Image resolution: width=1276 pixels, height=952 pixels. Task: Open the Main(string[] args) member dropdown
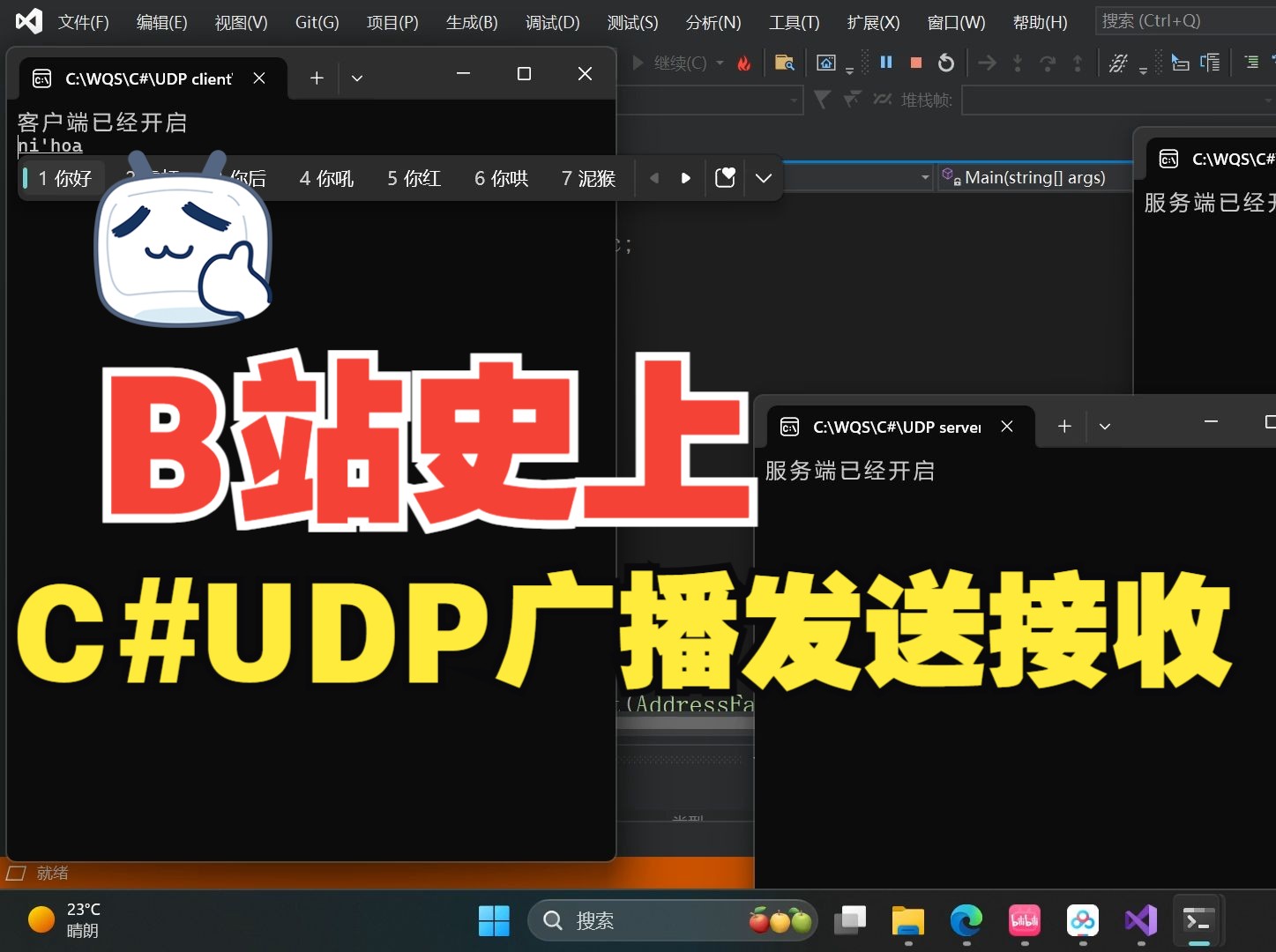1034,177
